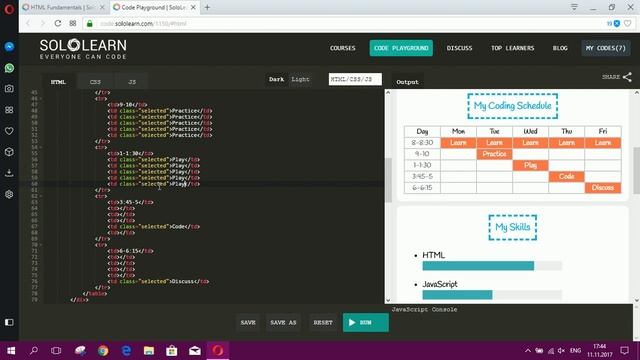Open My Codes(7) list
The width and height of the screenshot is (640, 360).
coord(606,48)
